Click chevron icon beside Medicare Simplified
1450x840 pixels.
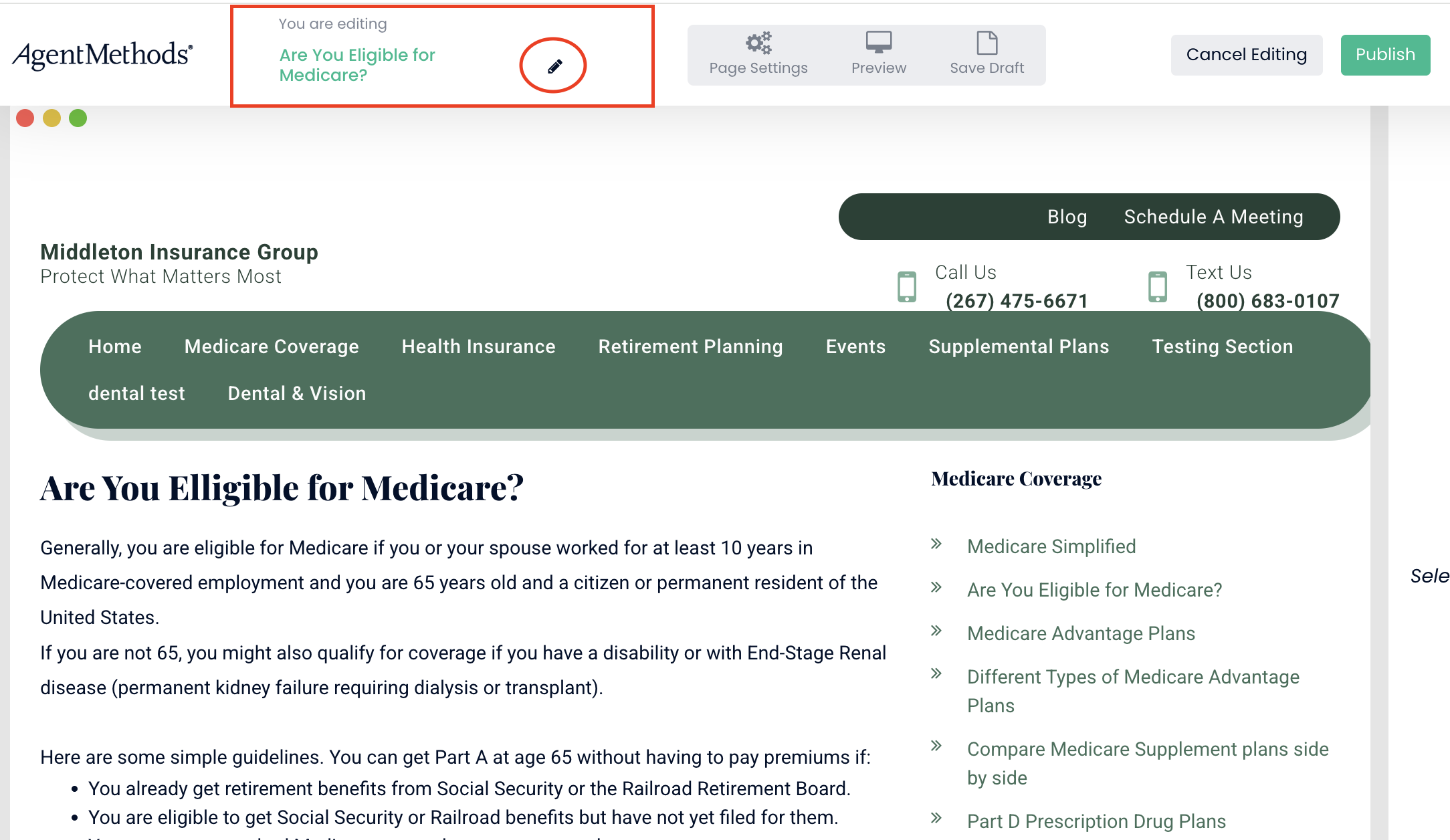click(936, 544)
